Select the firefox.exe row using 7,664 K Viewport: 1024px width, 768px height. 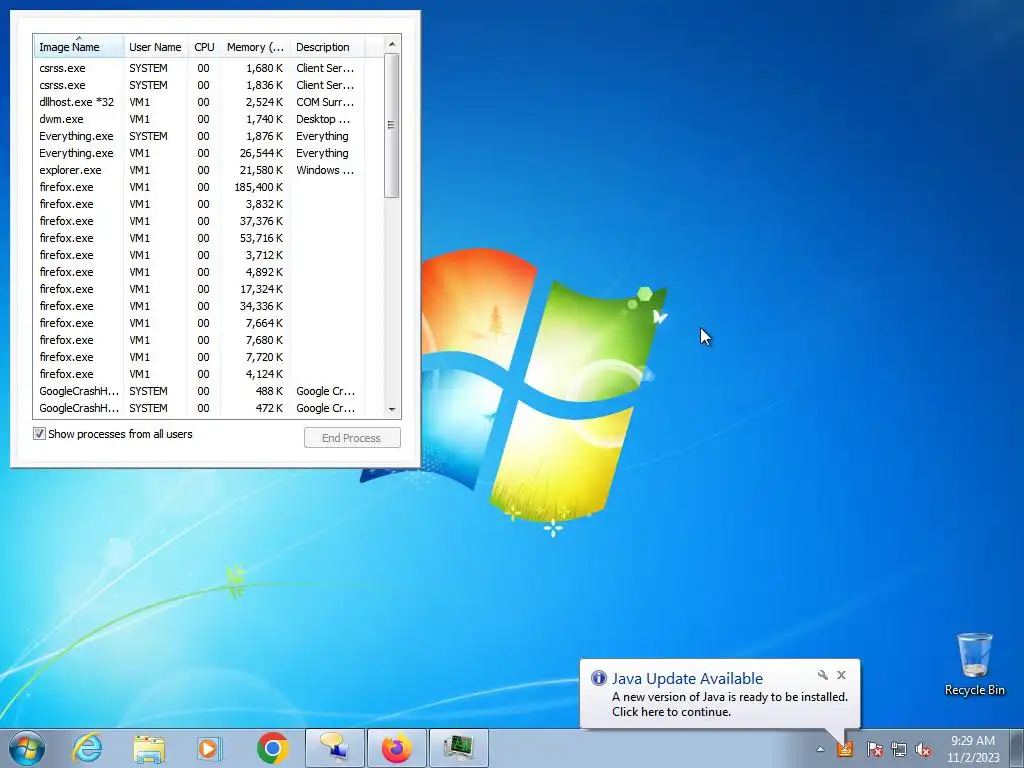(x=199, y=323)
